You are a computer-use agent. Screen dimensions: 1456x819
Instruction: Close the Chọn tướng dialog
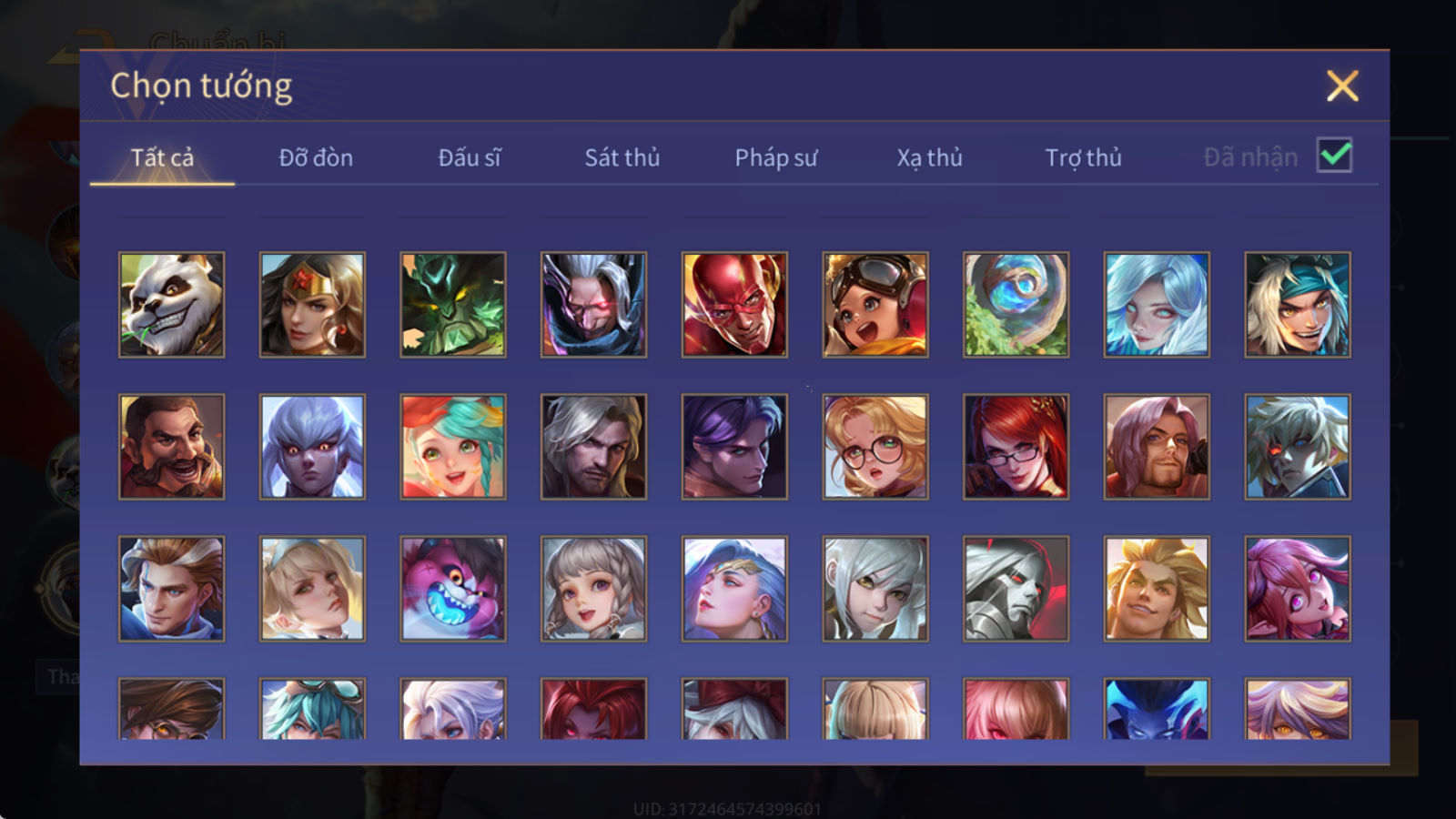[x=1342, y=86]
